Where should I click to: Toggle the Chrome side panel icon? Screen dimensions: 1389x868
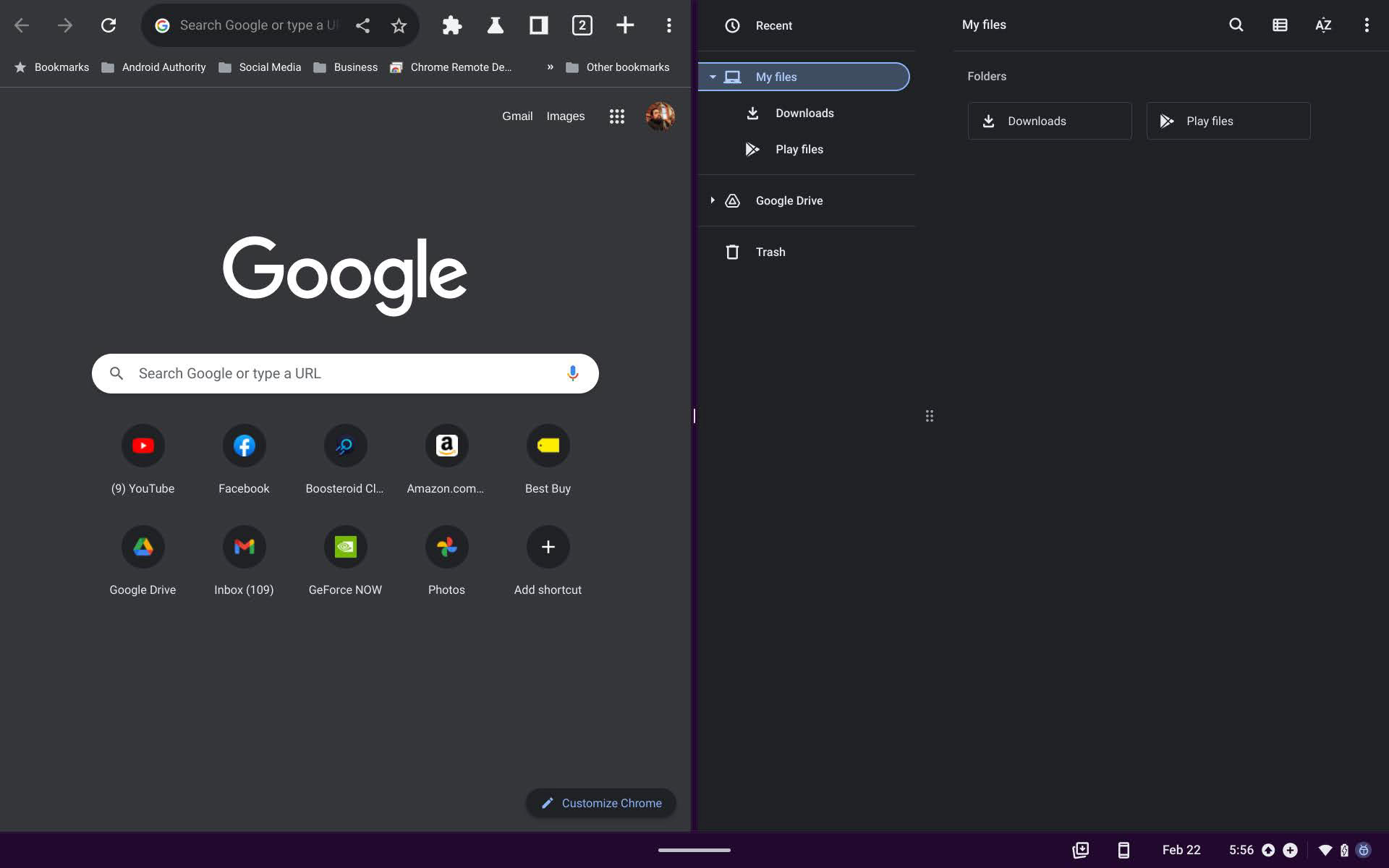click(538, 25)
